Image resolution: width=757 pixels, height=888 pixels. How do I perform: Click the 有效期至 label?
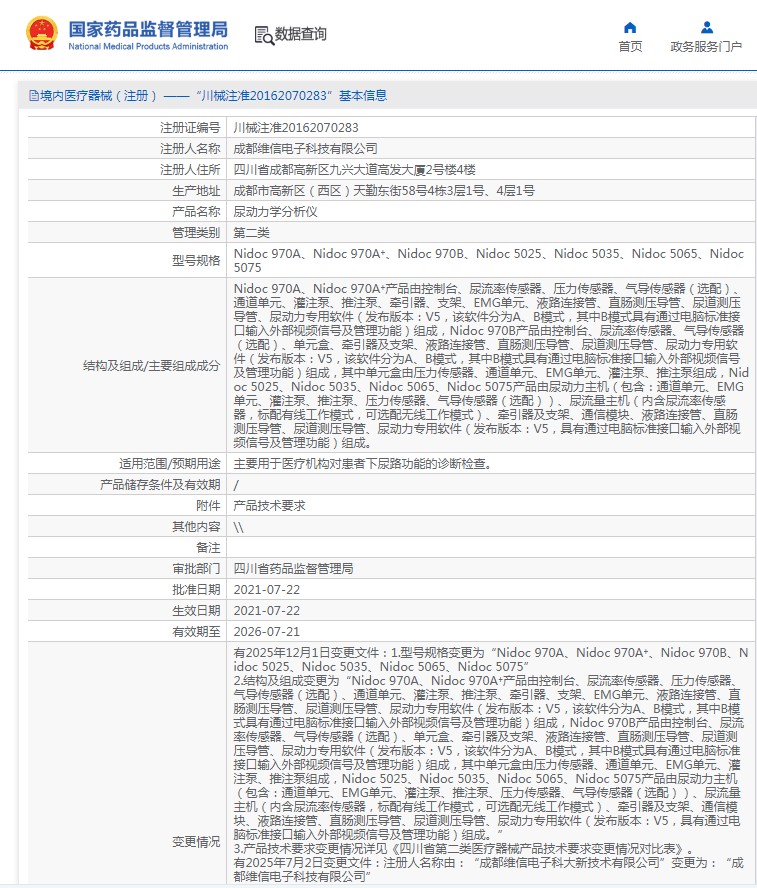[x=196, y=631]
